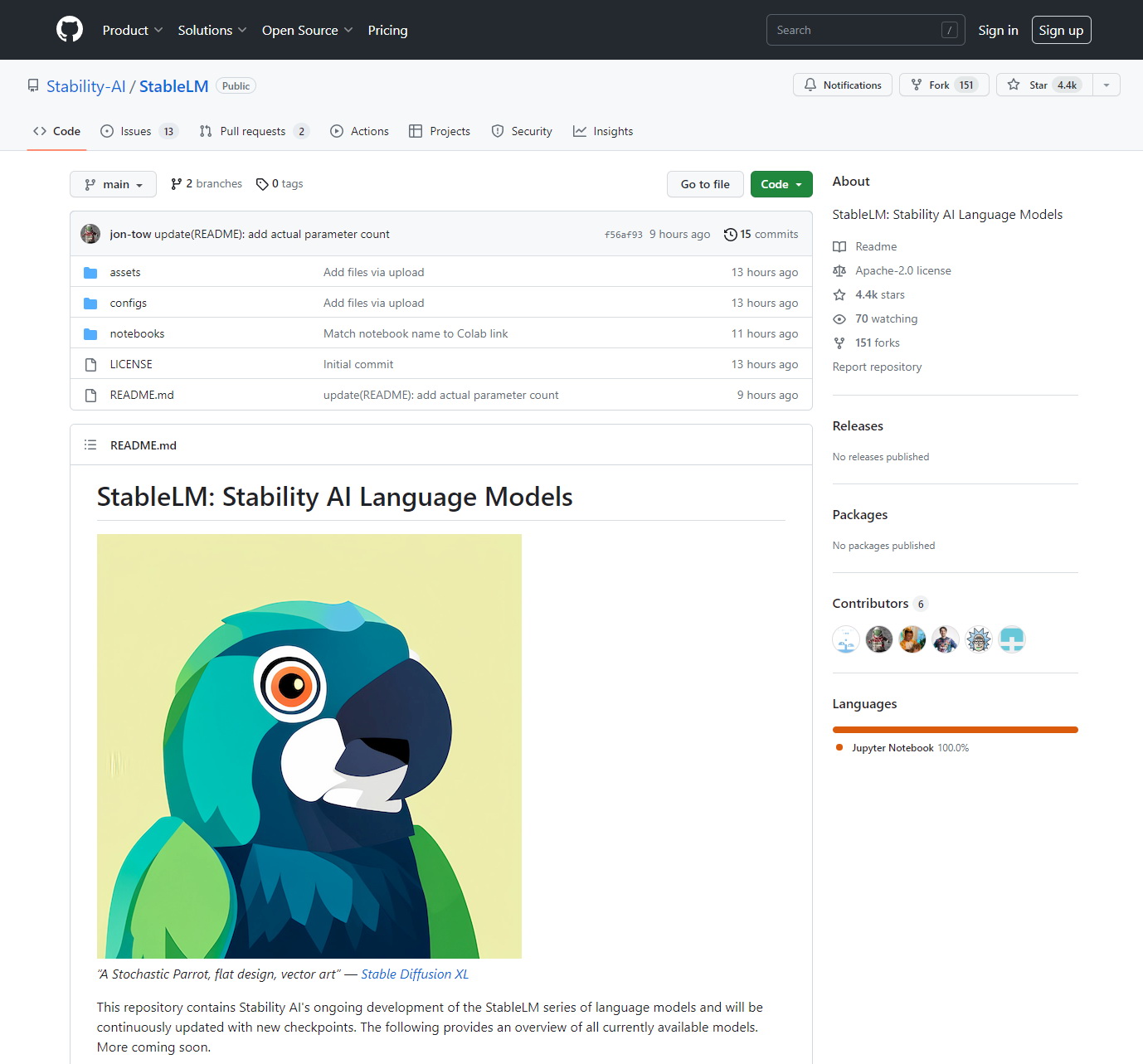Click the Jupyter Notebook language bar
1143x1064 pixels.
click(955, 730)
